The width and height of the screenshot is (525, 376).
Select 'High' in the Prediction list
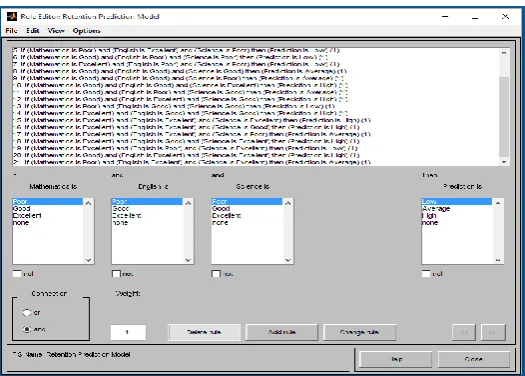tap(457, 216)
